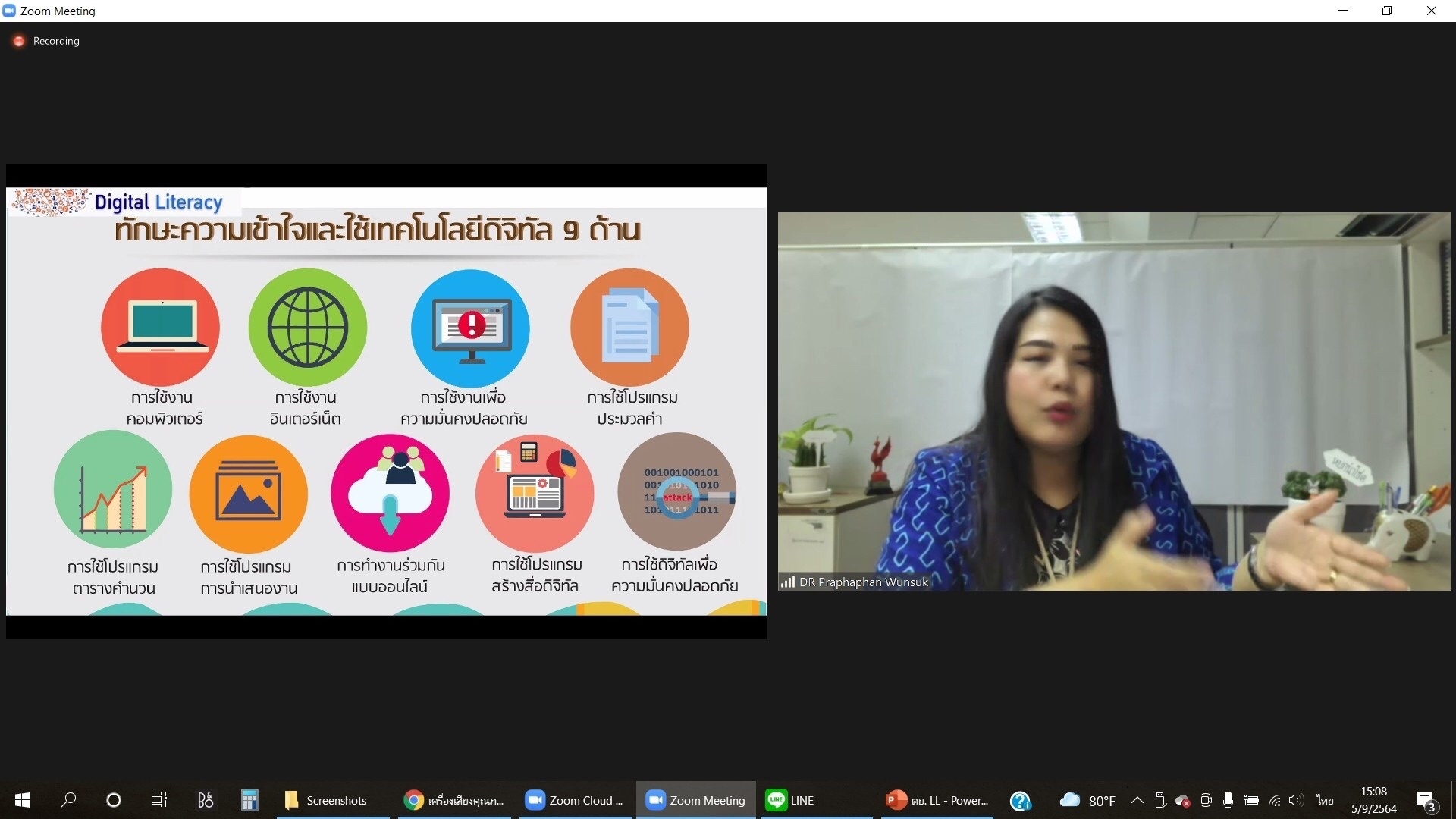Image resolution: width=1456 pixels, height=819 pixels.
Task: Toggle Cortana search on the taskbar
Action: (112, 800)
